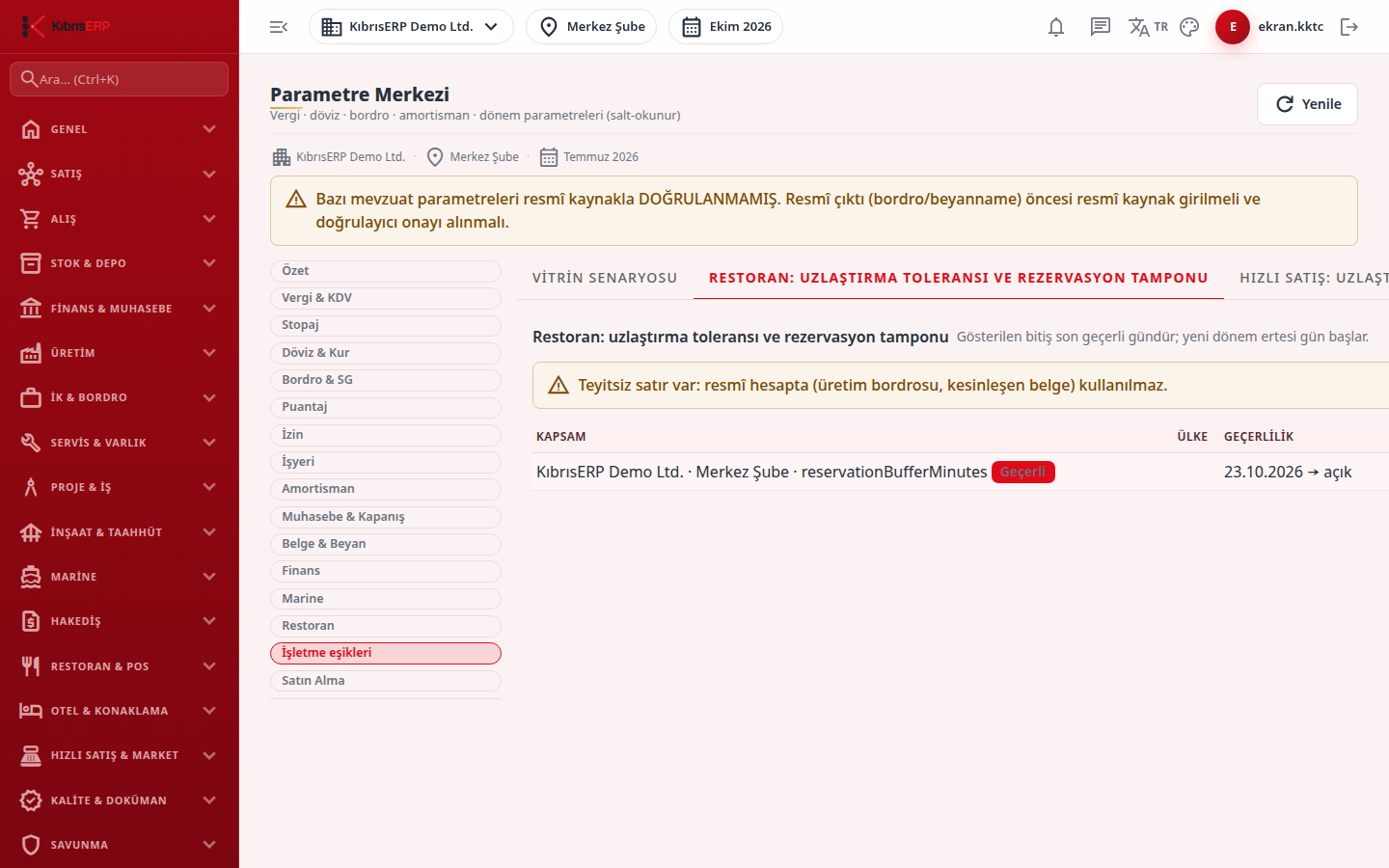Expand the PROJE & İŞ chevron
Screen dimensions: 1389x868
[209, 487]
